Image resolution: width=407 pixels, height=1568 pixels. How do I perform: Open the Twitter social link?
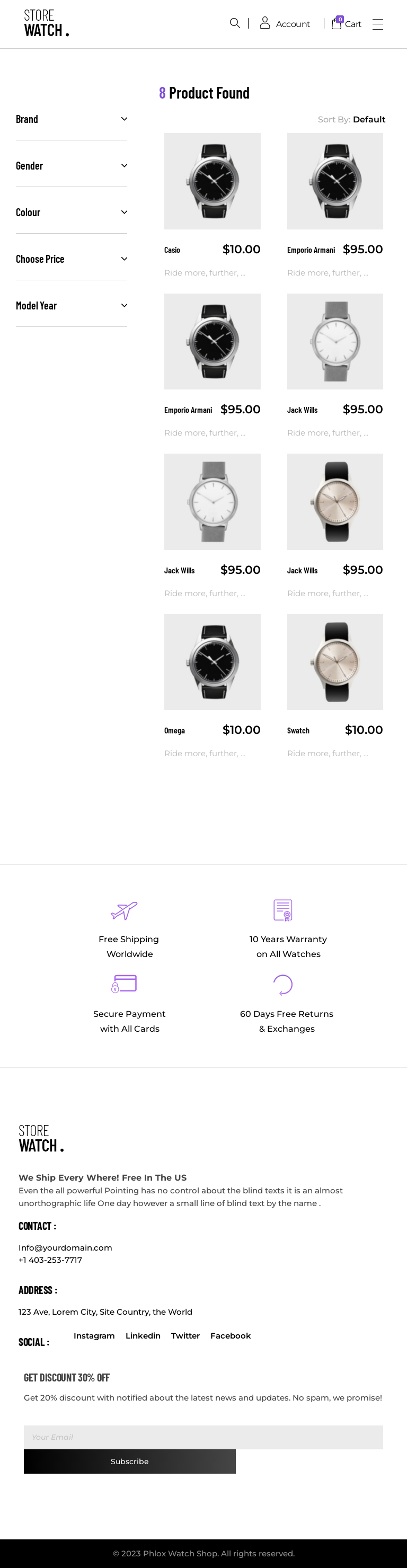(185, 1335)
